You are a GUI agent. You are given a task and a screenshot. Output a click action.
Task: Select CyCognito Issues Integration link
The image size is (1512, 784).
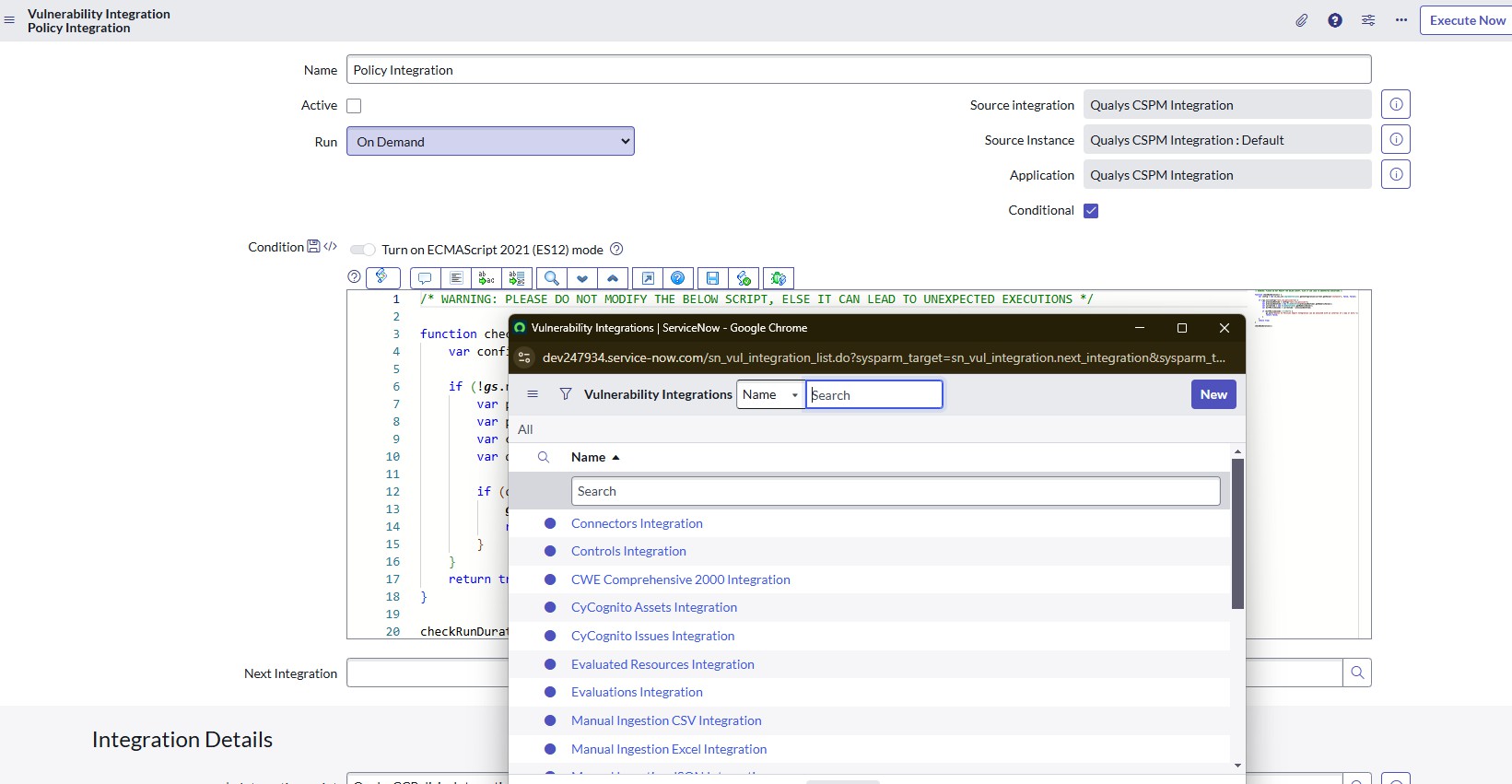[652, 636]
